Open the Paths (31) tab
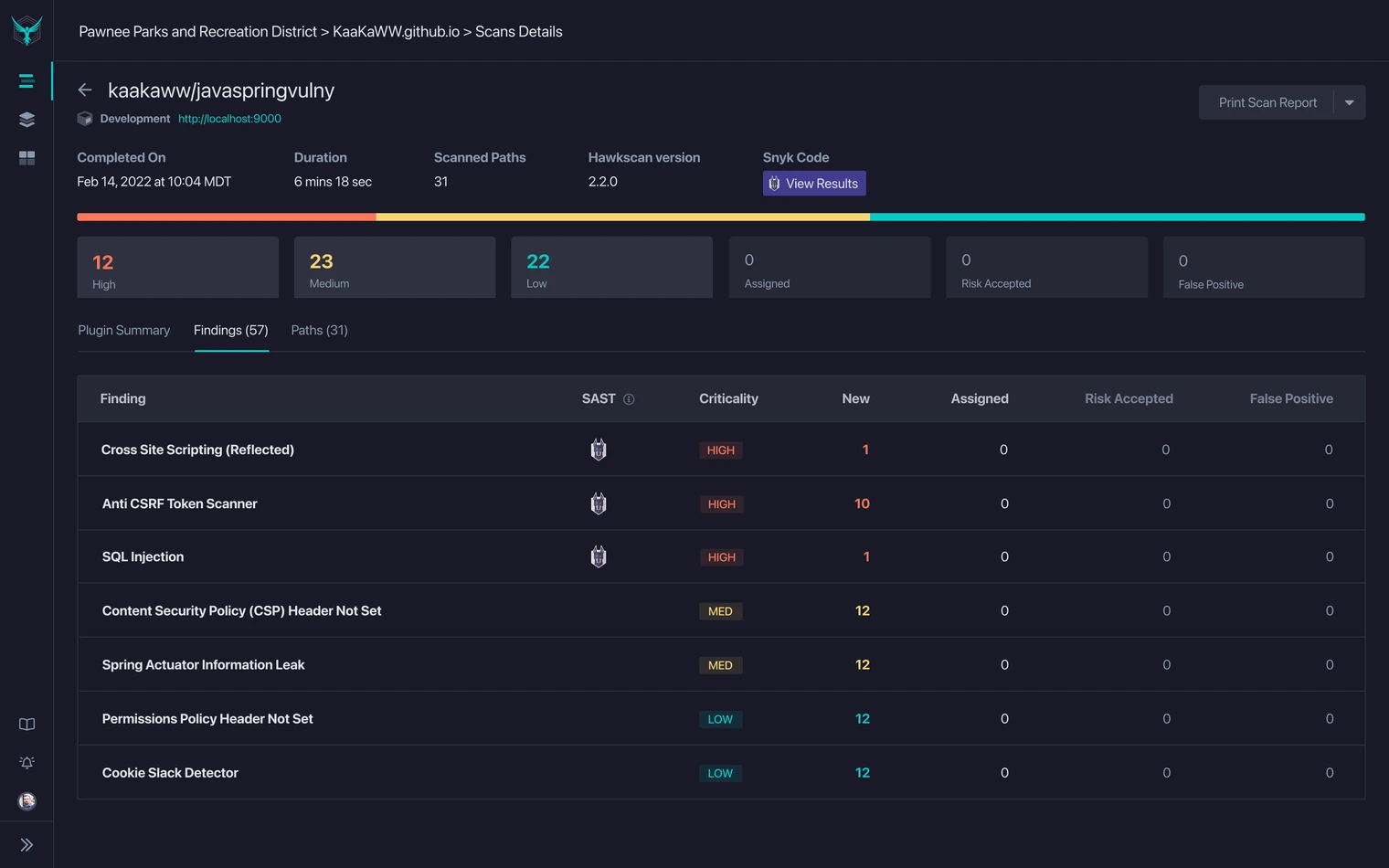This screenshot has width=1389, height=868. pos(319,330)
